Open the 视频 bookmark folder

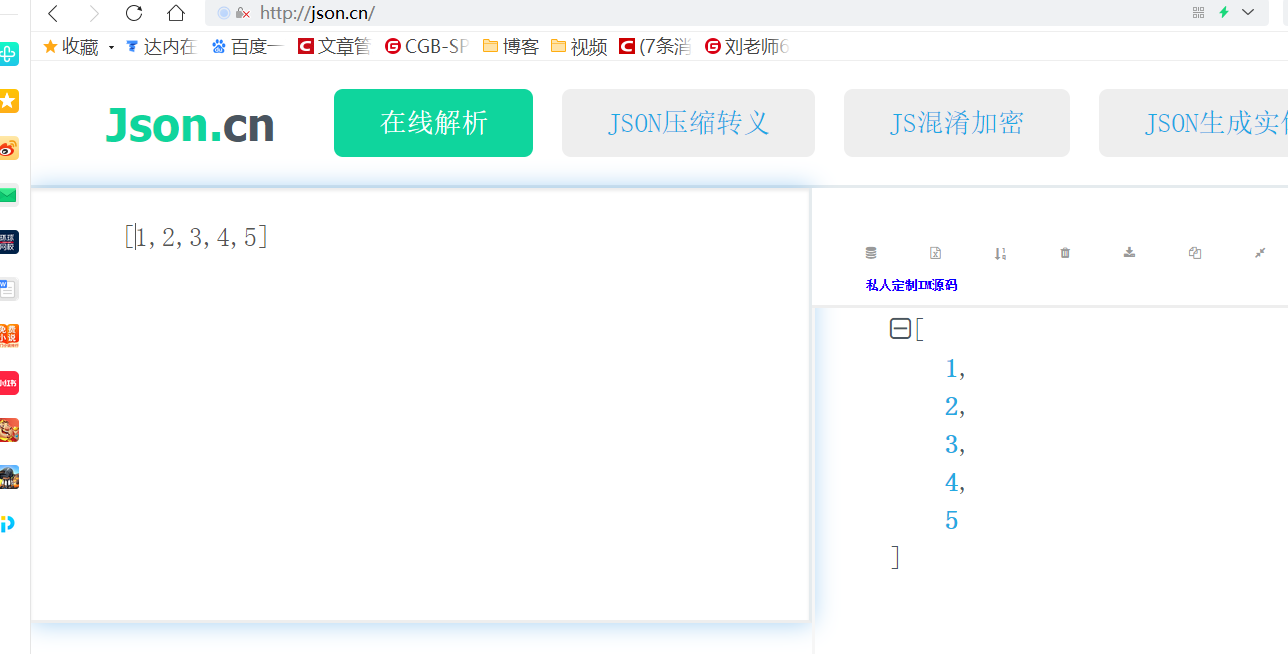(579, 46)
